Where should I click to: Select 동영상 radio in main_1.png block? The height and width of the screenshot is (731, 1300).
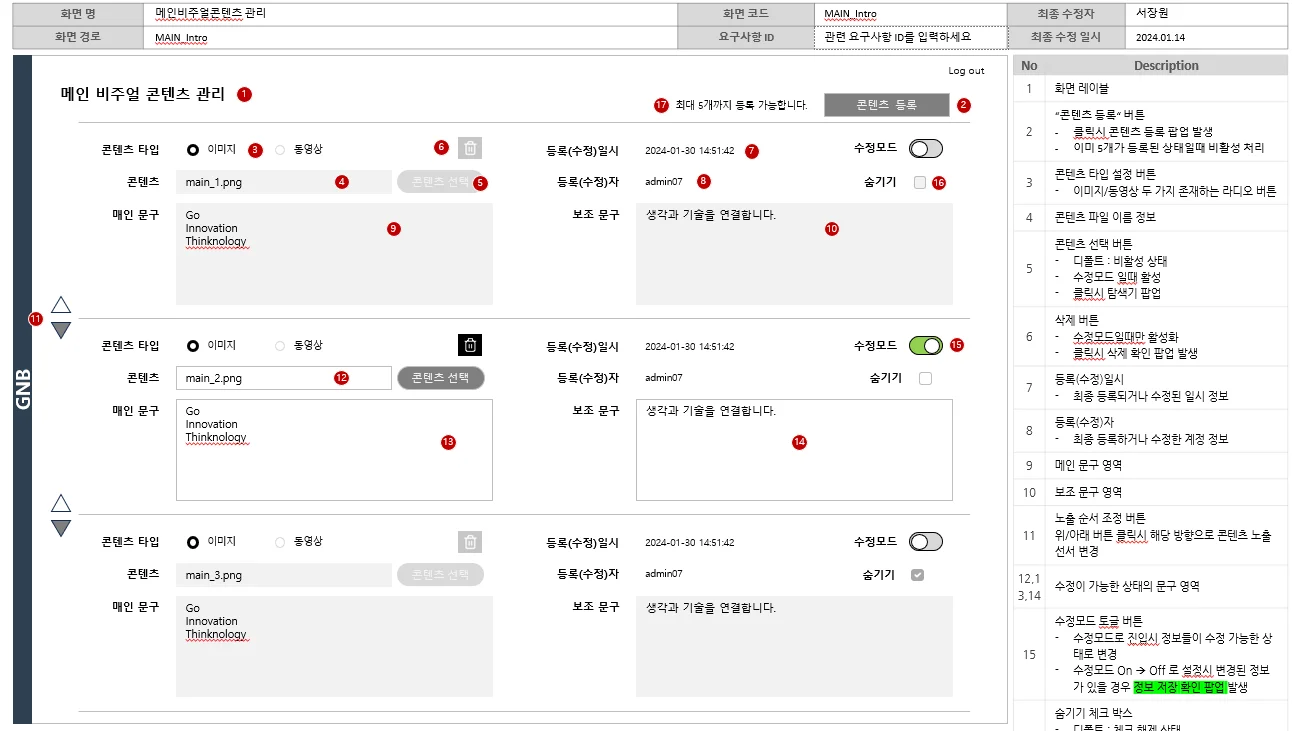280,149
